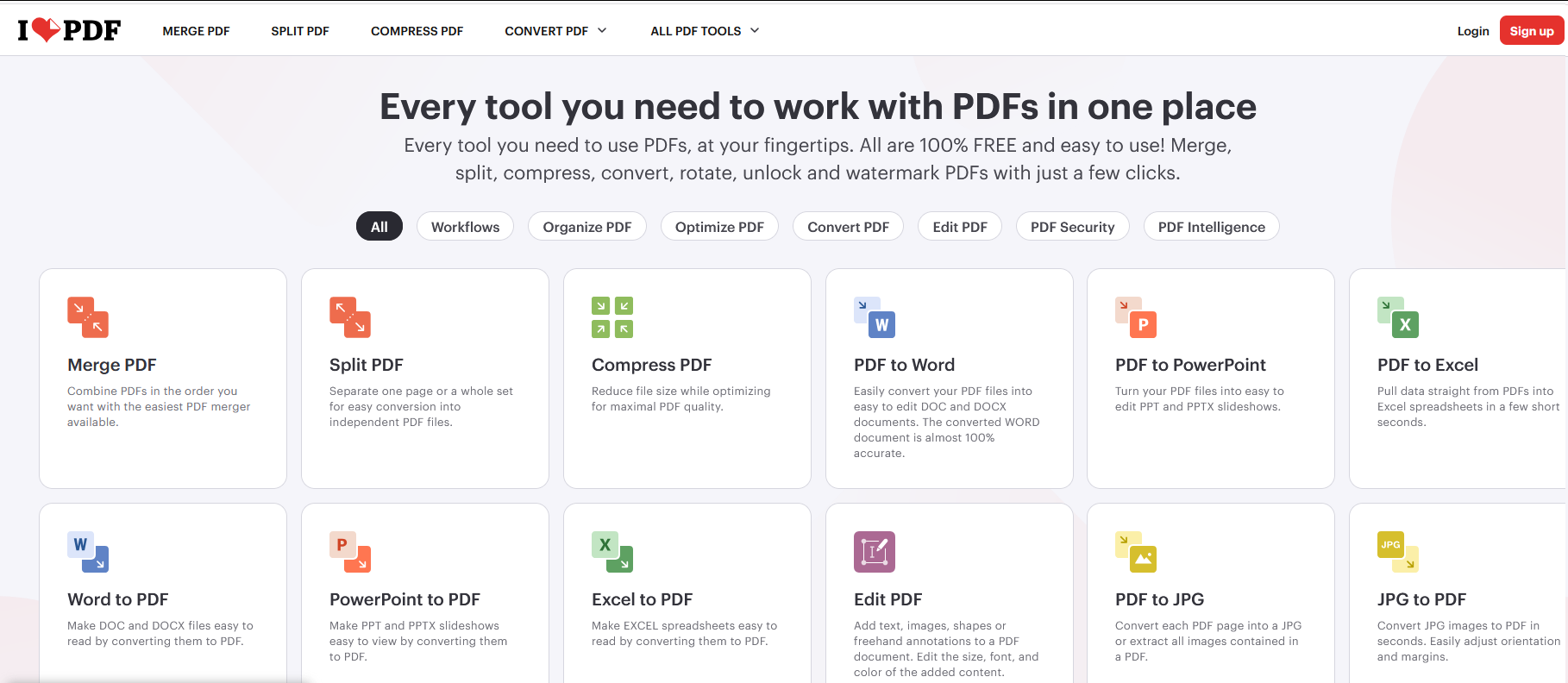1568x683 pixels.
Task: Expand the All PDF Tools dropdown
Action: coord(705,31)
